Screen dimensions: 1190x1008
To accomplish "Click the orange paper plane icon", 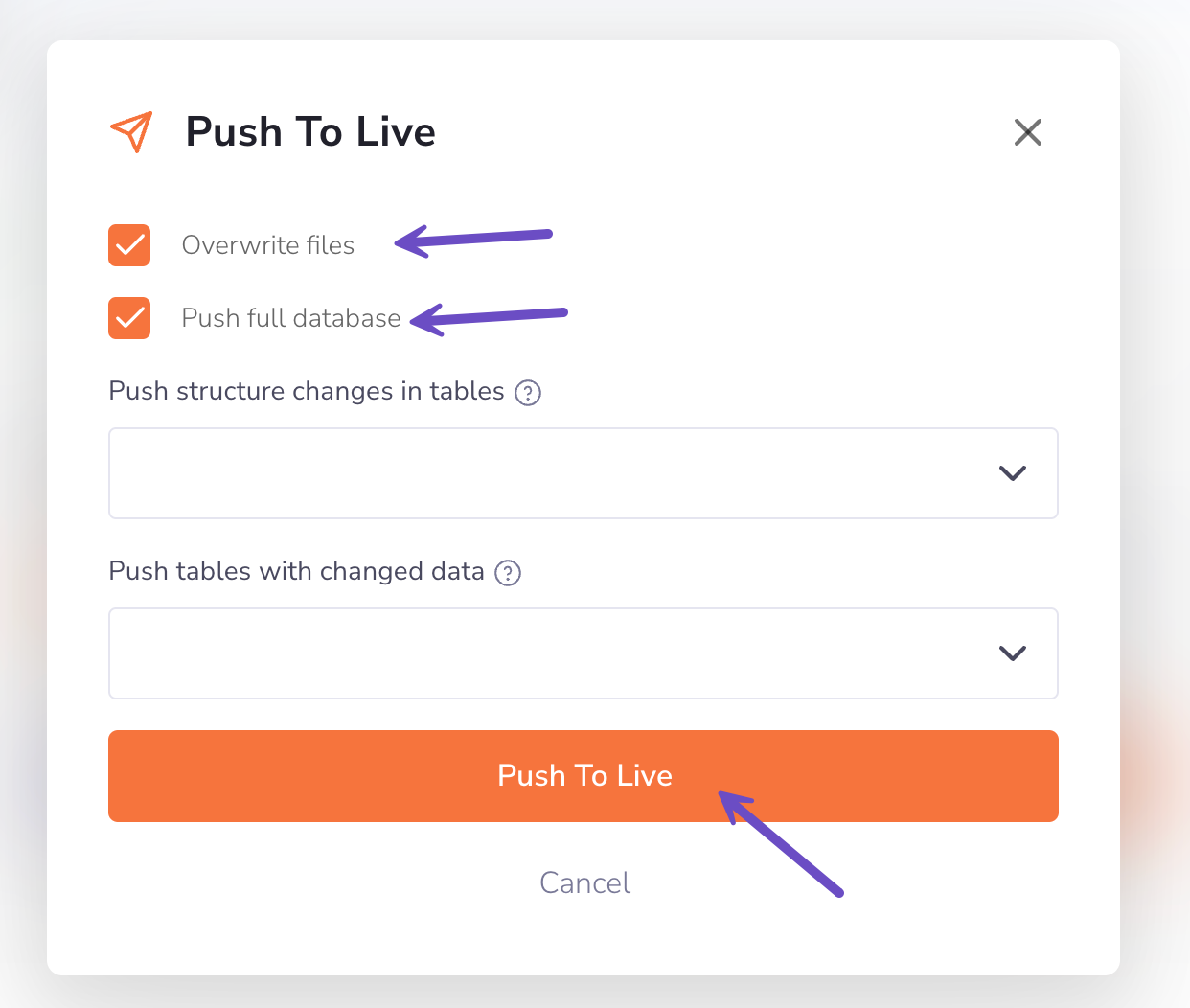I will [132, 132].
